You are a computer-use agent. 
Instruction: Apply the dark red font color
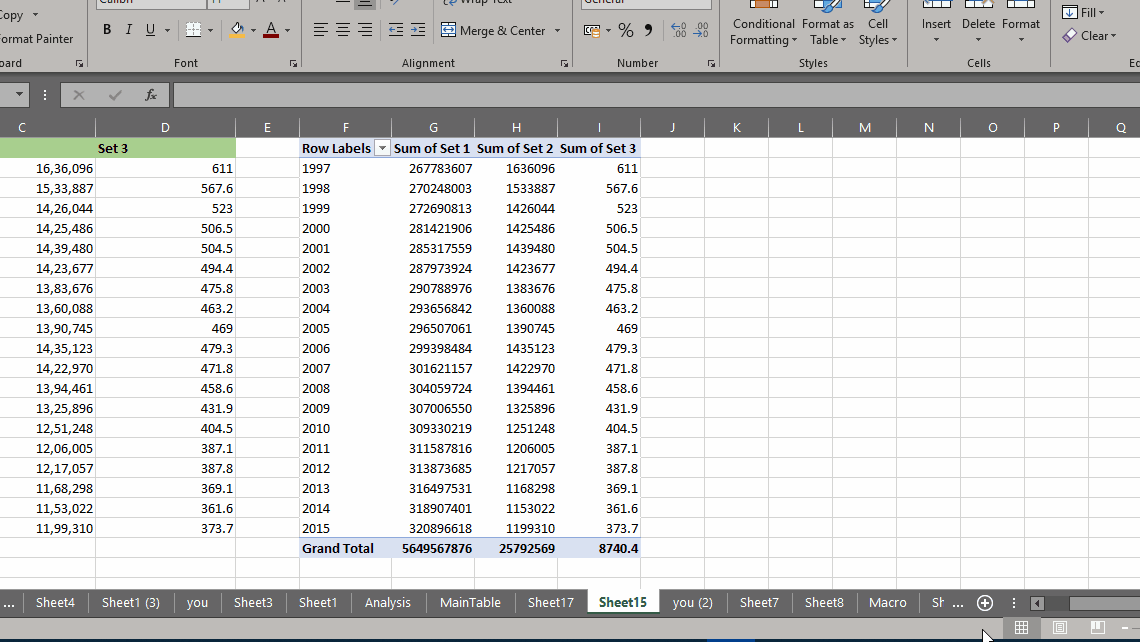[x=271, y=30]
